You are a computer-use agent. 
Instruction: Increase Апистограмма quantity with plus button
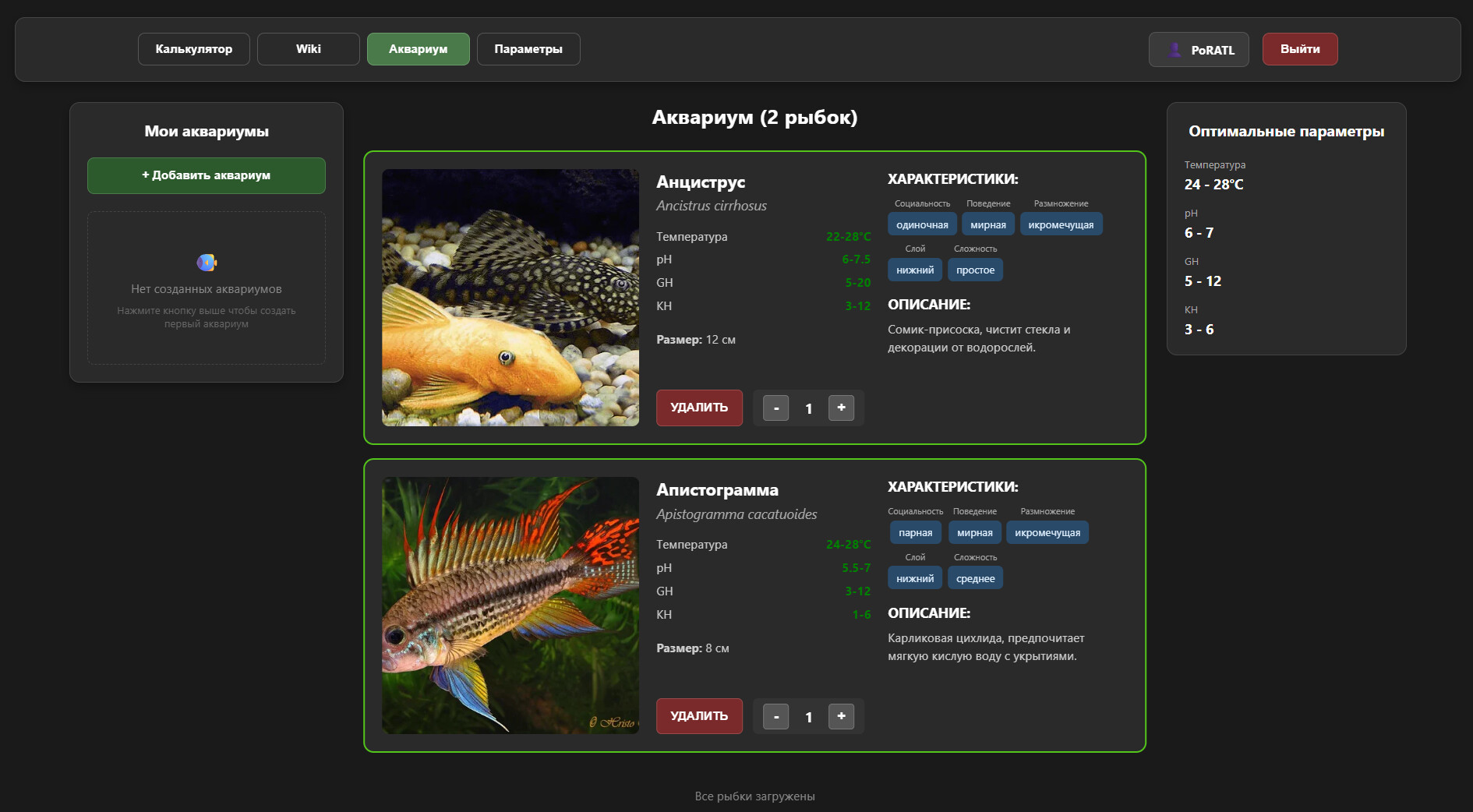[x=841, y=716]
